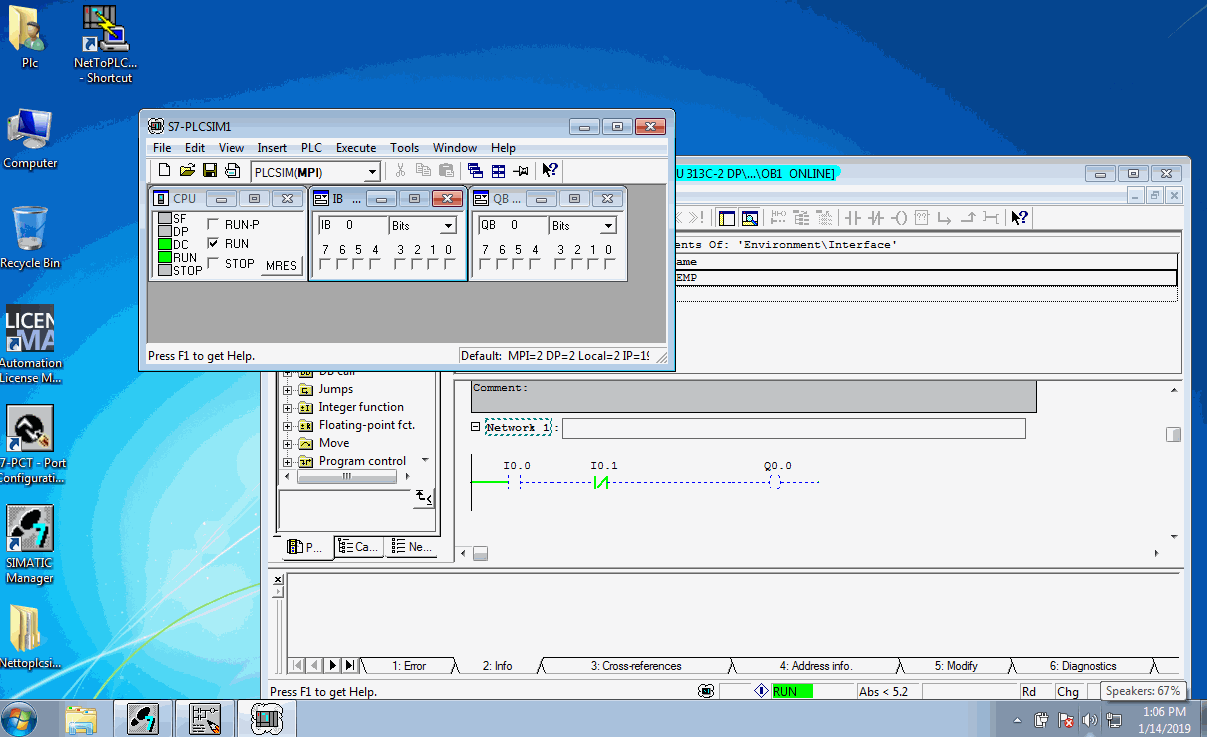The width and height of the screenshot is (1207, 737).
Task: Click the Open file icon in PLCSIM
Action: coord(187,171)
